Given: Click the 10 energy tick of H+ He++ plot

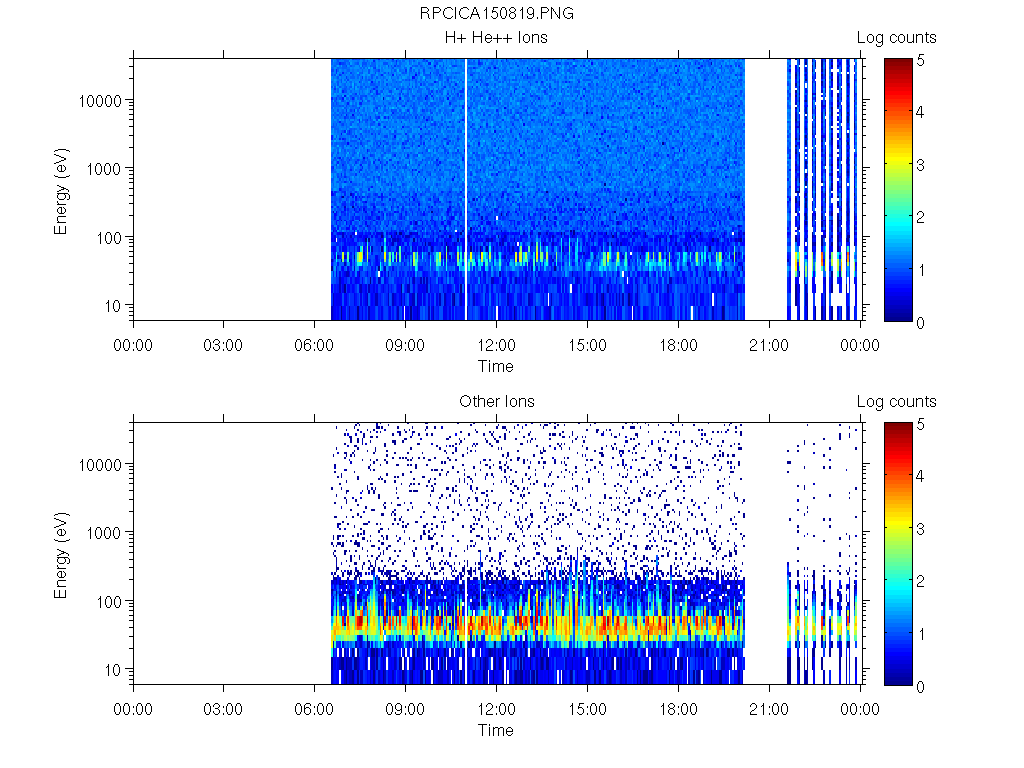Looking at the screenshot, I should [x=113, y=306].
